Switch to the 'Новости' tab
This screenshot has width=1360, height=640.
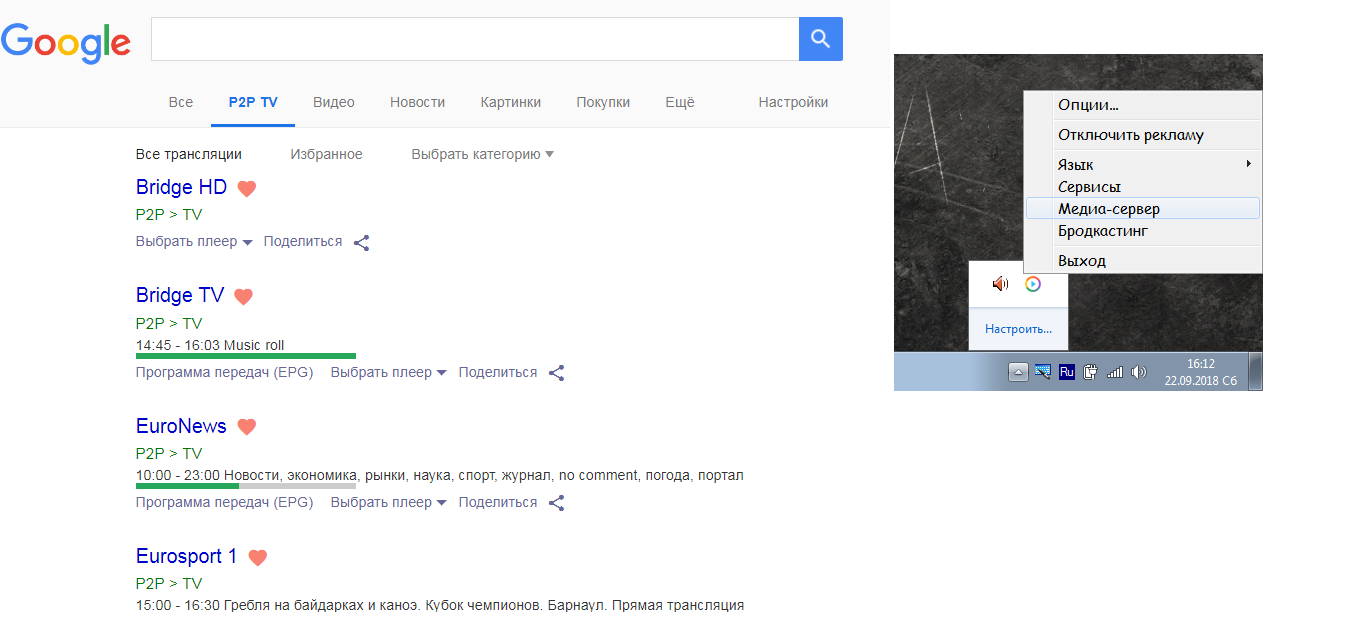coord(418,102)
